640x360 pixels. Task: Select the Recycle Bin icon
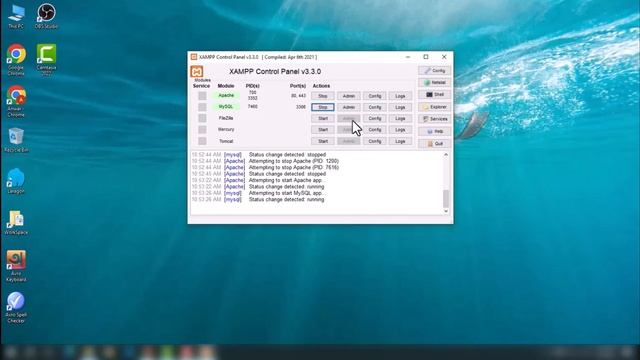pyautogui.click(x=16, y=140)
